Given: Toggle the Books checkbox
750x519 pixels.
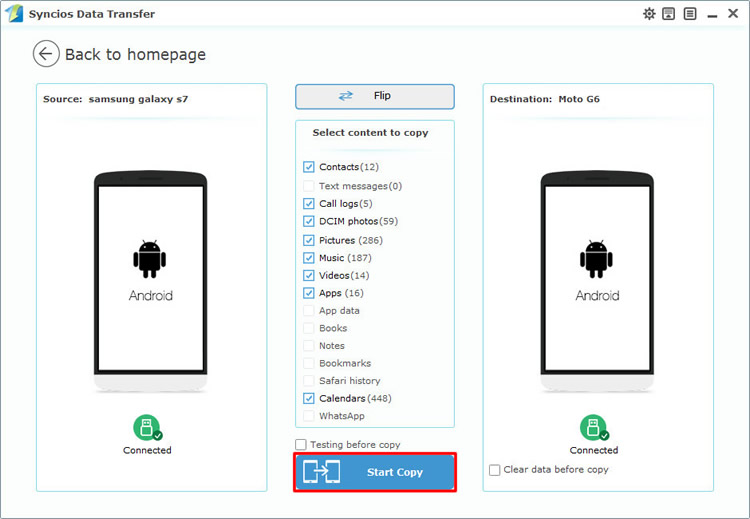Looking at the screenshot, I should [309, 328].
